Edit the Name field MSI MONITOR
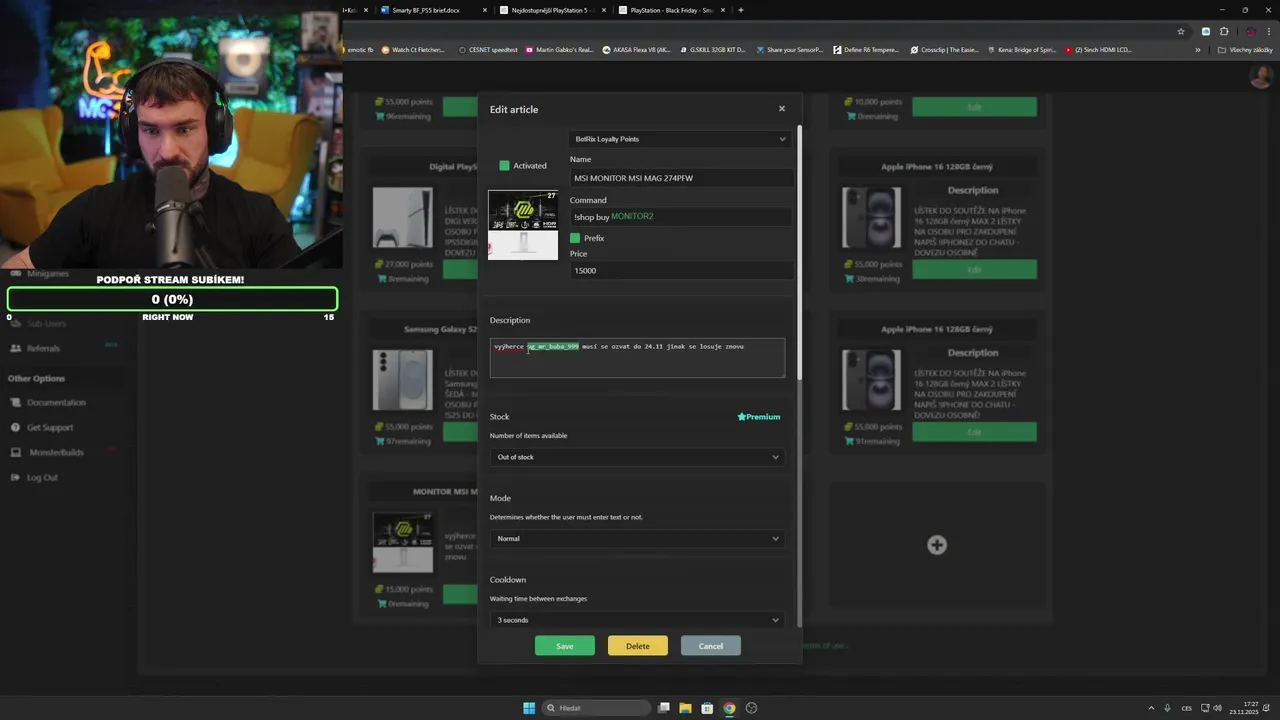Screen dimensions: 1280x720 (x=681, y=178)
